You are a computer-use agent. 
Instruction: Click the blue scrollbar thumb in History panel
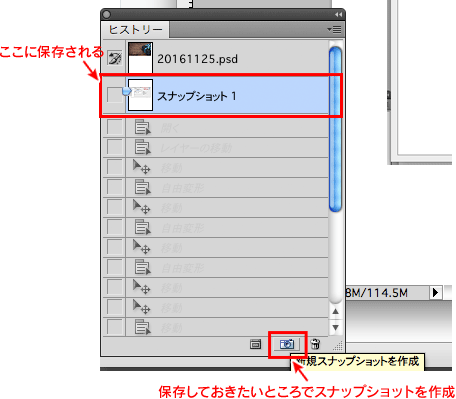pyautogui.click(x=335, y=129)
